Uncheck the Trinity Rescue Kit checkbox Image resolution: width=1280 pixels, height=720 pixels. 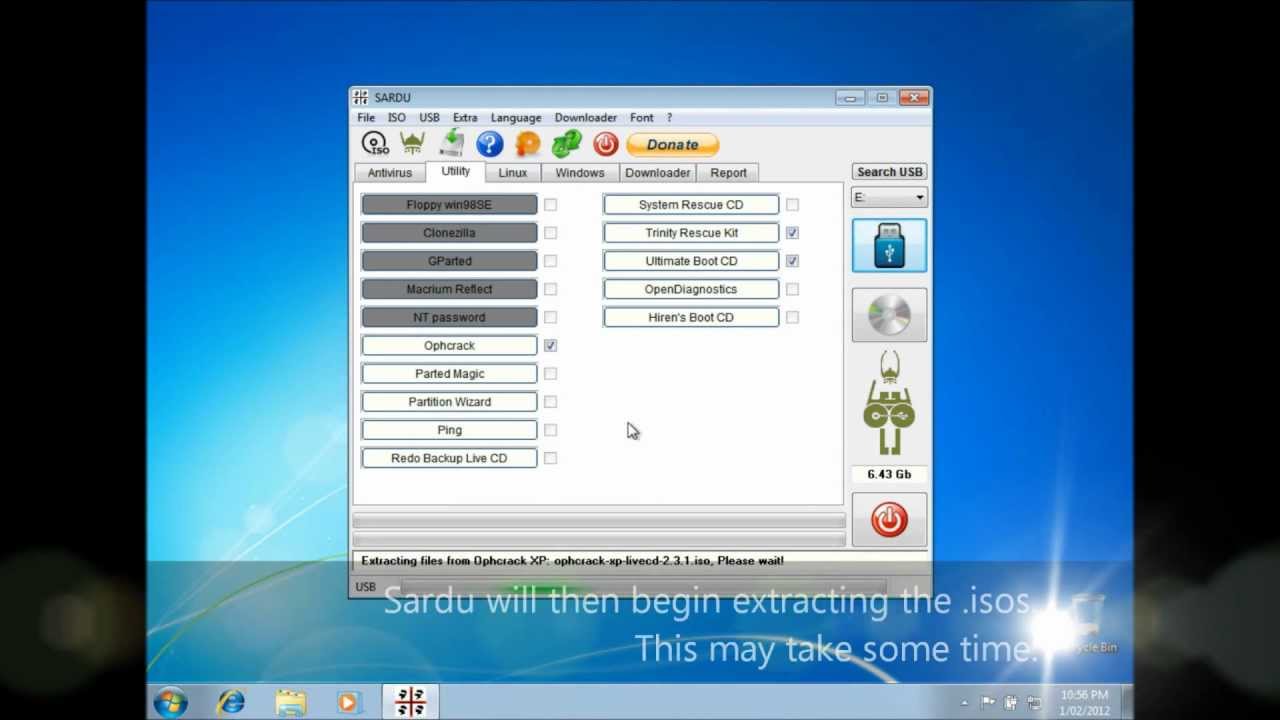(792, 232)
